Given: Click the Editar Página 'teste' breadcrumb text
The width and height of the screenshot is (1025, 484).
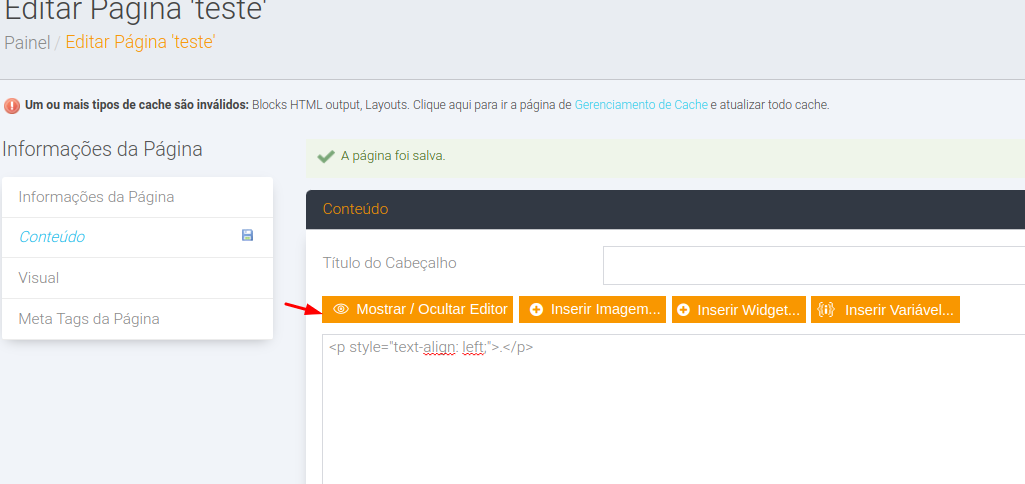Looking at the screenshot, I should [141, 43].
